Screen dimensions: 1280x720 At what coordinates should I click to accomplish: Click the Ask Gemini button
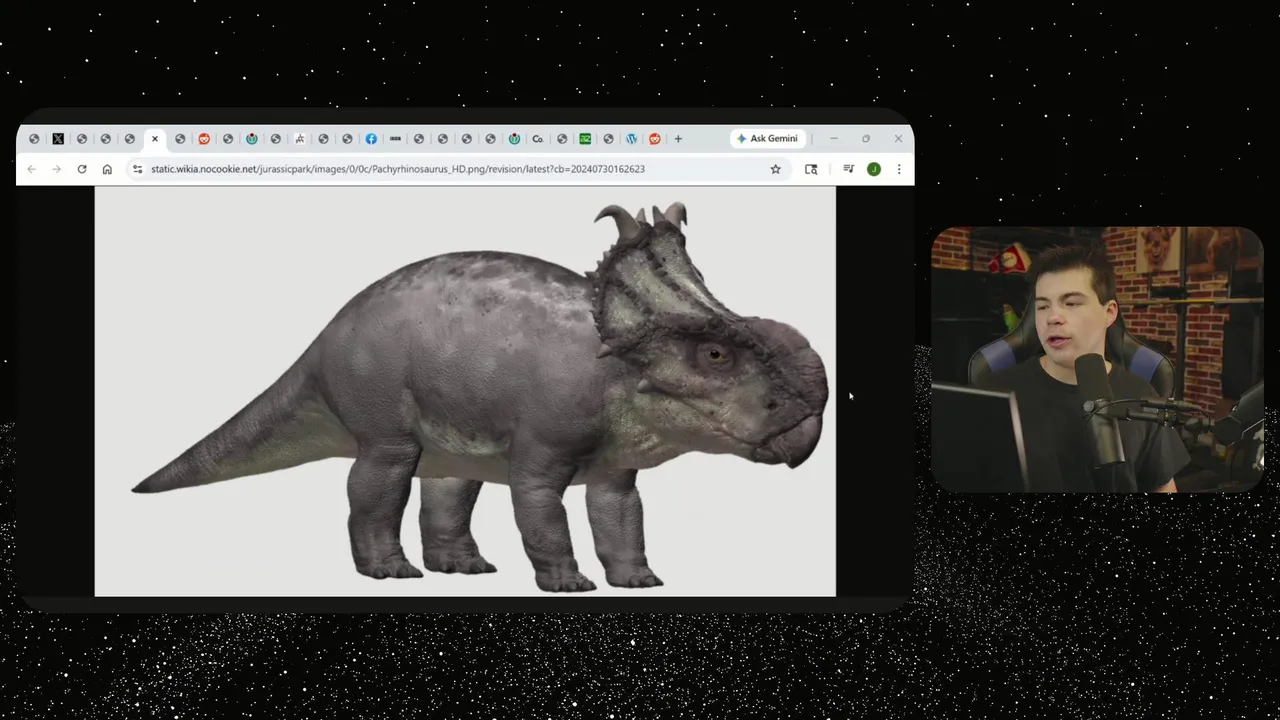coord(767,139)
